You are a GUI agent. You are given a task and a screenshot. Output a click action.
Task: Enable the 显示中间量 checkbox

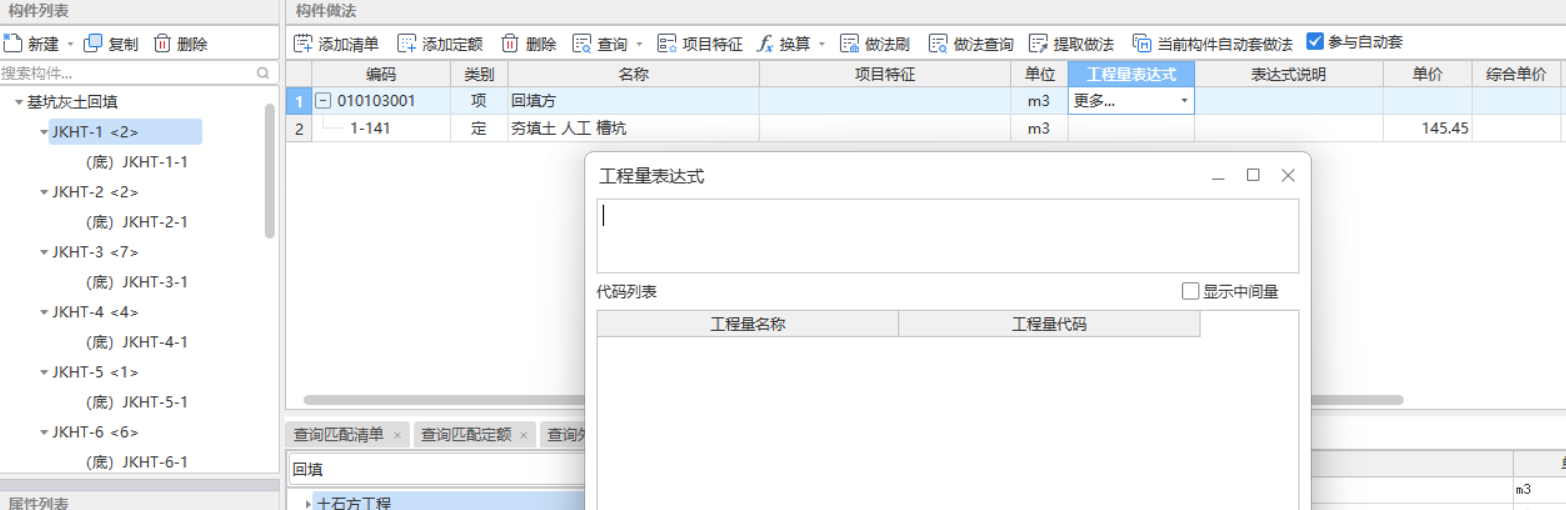1190,291
